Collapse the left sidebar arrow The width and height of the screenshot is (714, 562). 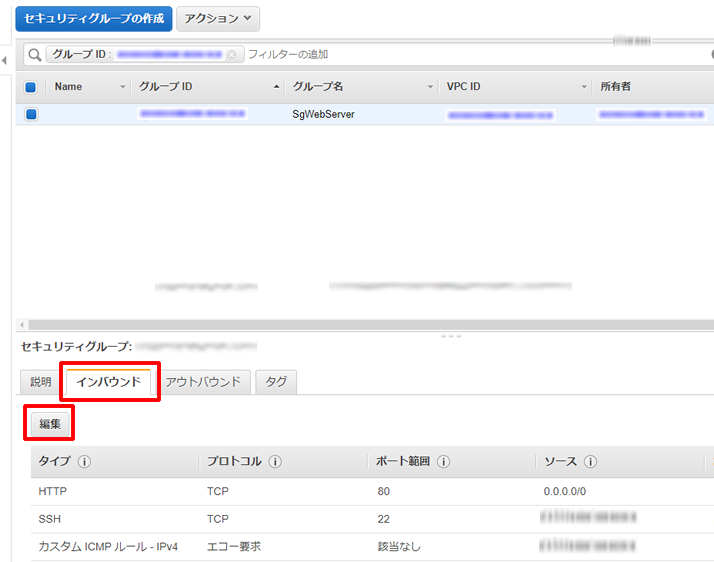[5, 60]
